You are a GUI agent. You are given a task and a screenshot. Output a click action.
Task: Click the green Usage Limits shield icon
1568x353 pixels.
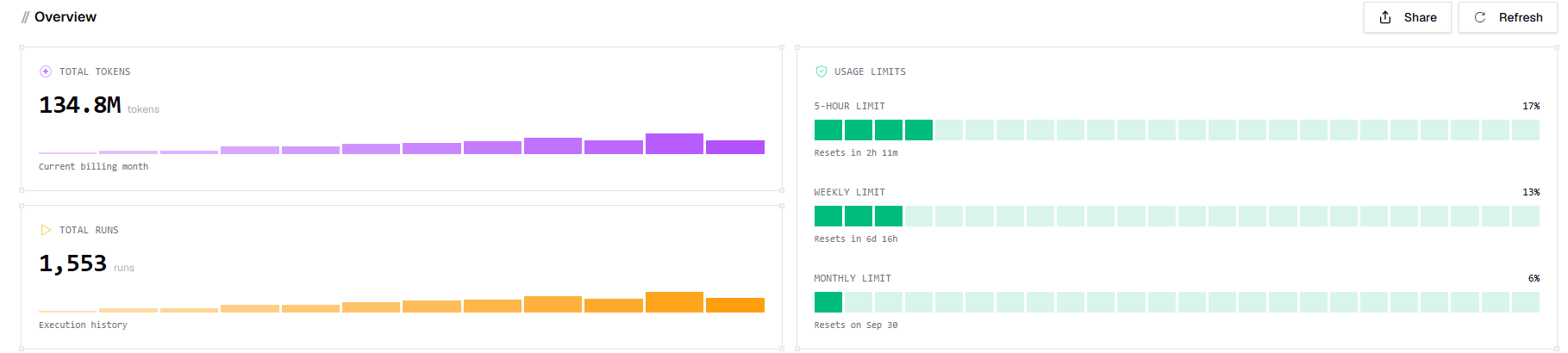click(821, 71)
